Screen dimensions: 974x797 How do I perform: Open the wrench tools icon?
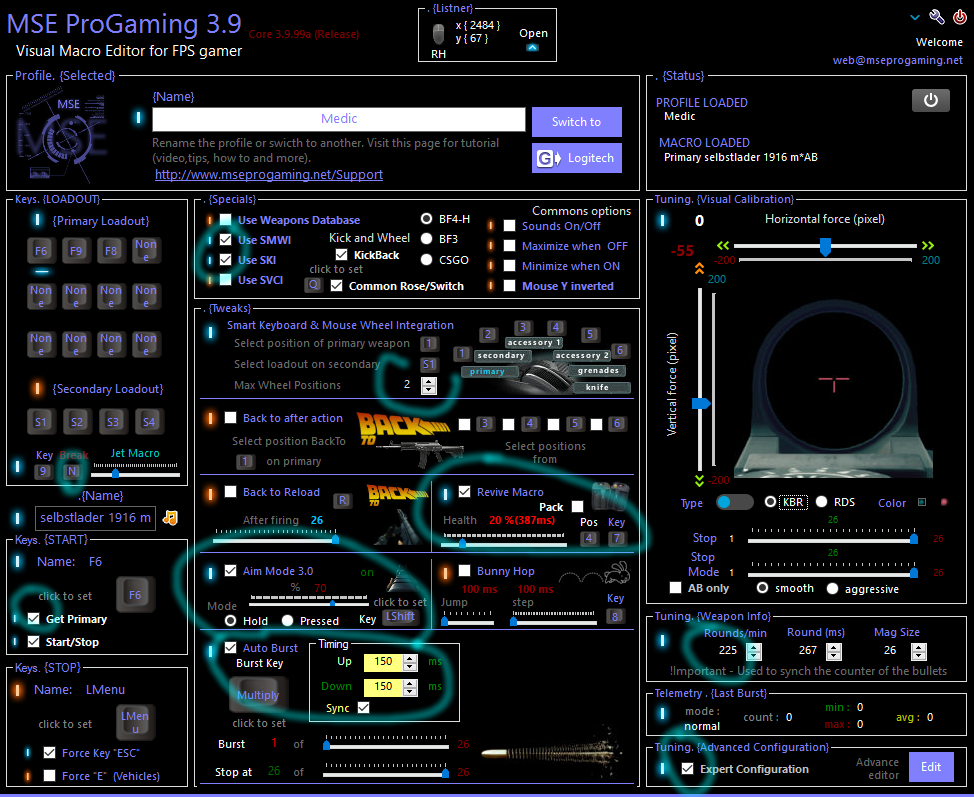[936, 17]
